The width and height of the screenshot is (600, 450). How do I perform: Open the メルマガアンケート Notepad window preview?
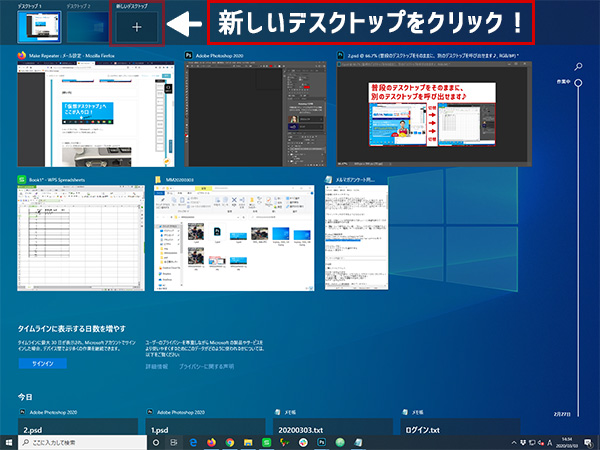coord(356,238)
